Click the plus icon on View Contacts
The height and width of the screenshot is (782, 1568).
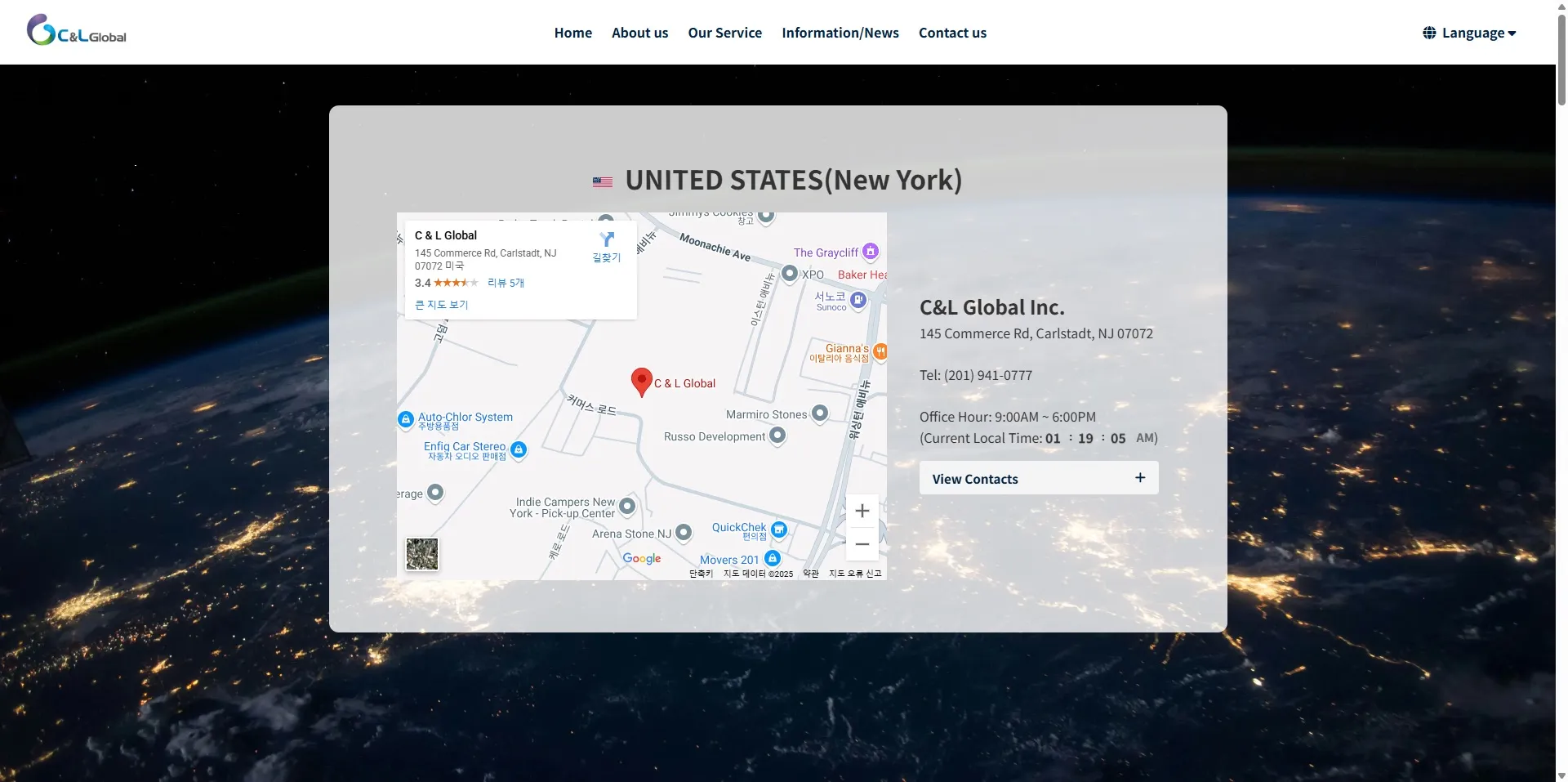(x=1140, y=477)
